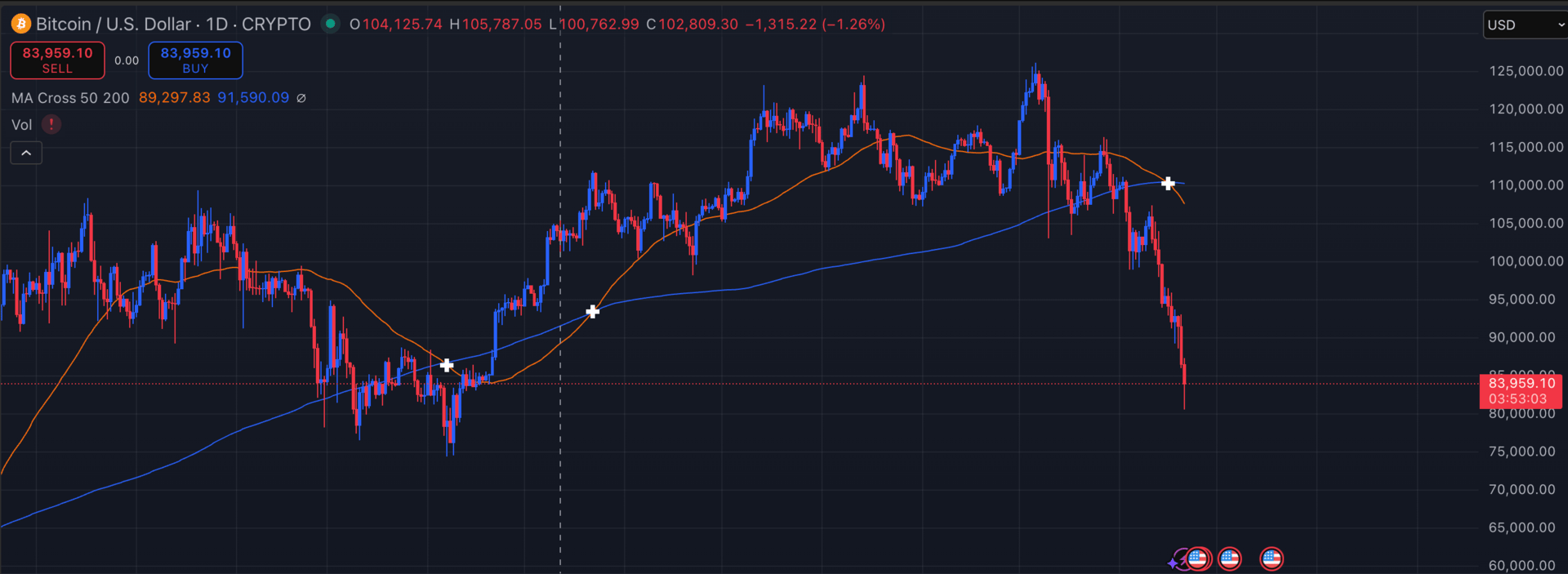Viewport: 1568px width, 574px height.
Task: Click the 70,000.00 price axis label
Action: pyautogui.click(x=1522, y=489)
